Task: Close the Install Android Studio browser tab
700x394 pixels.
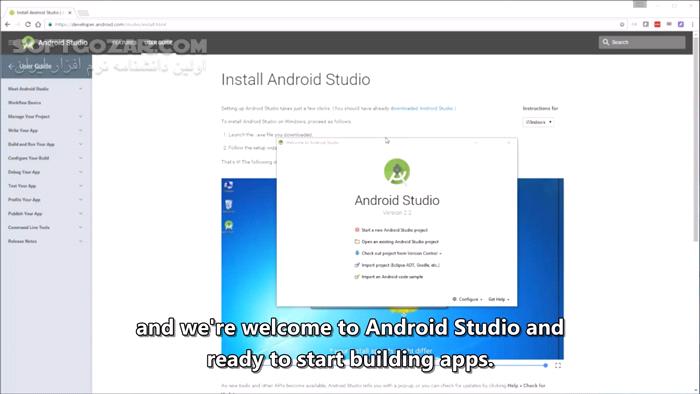Action: (x=70, y=12)
